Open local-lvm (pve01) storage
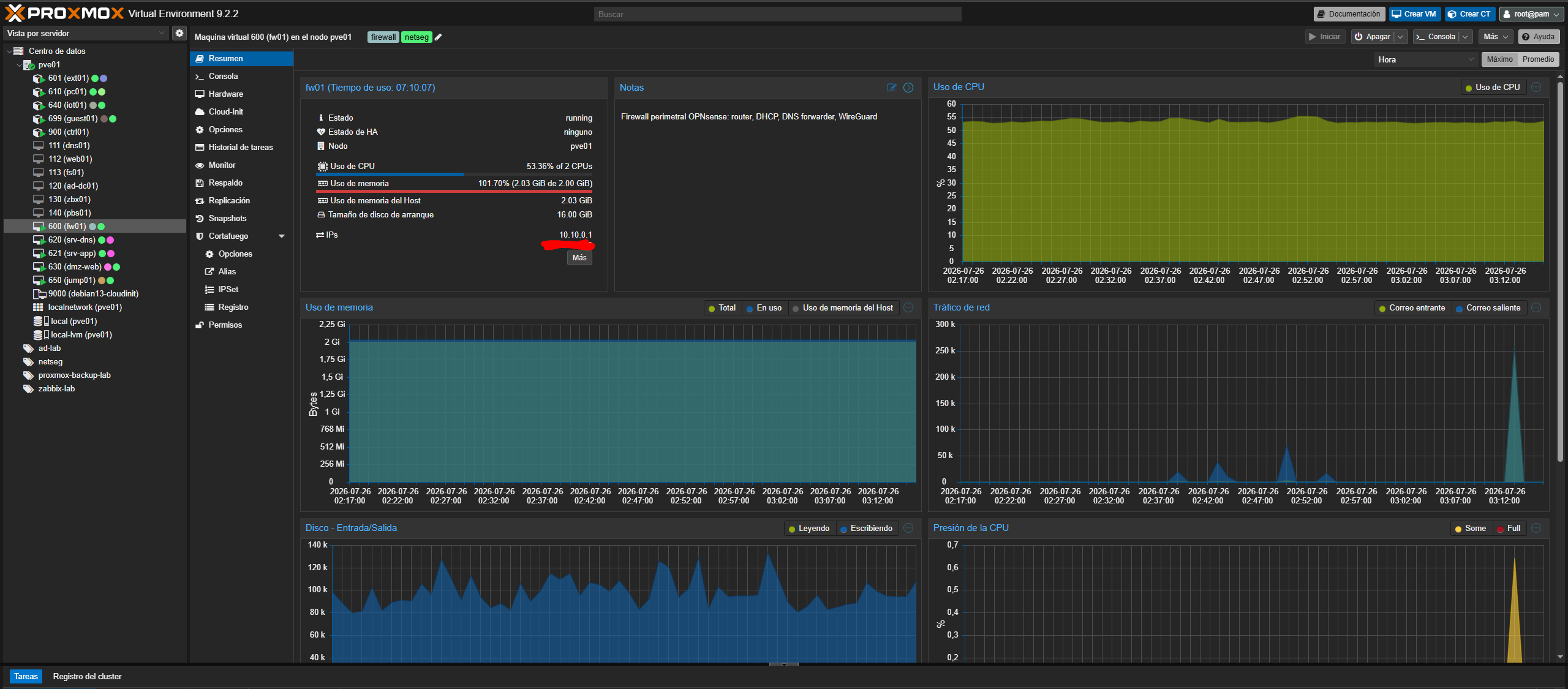The width and height of the screenshot is (1568, 689). tap(81, 334)
